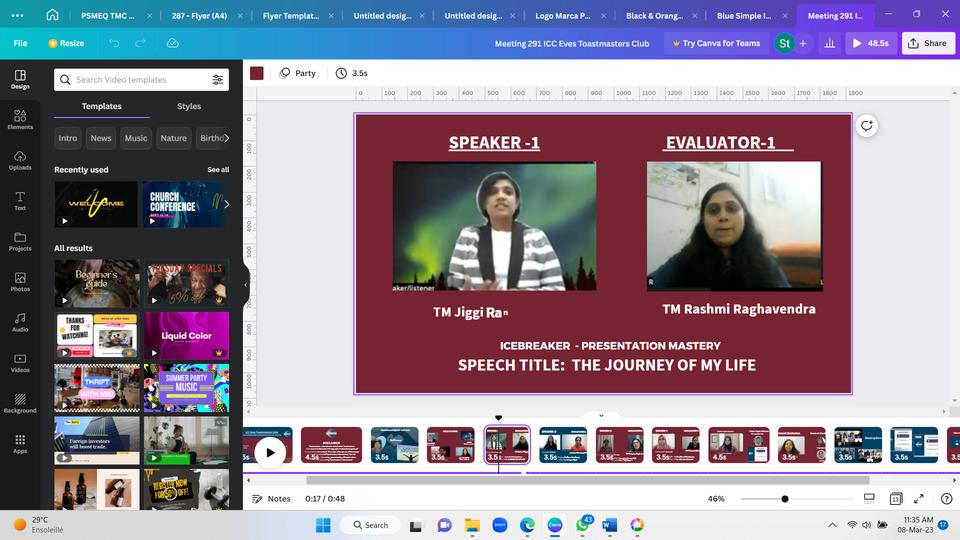The height and width of the screenshot is (540, 960).
Task: Select the Beginner's guide template
Action: (x=96, y=283)
